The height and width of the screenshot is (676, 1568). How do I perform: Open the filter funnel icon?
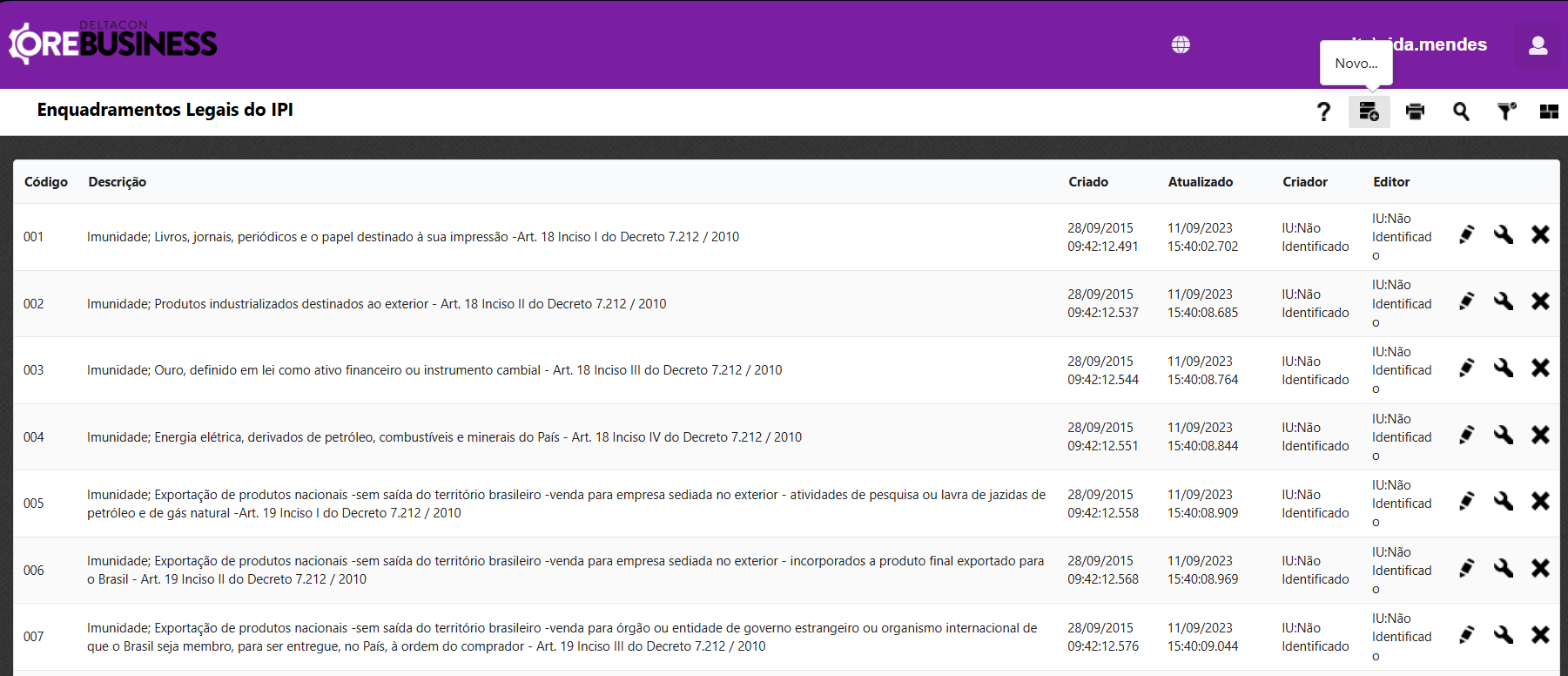[x=1506, y=112]
